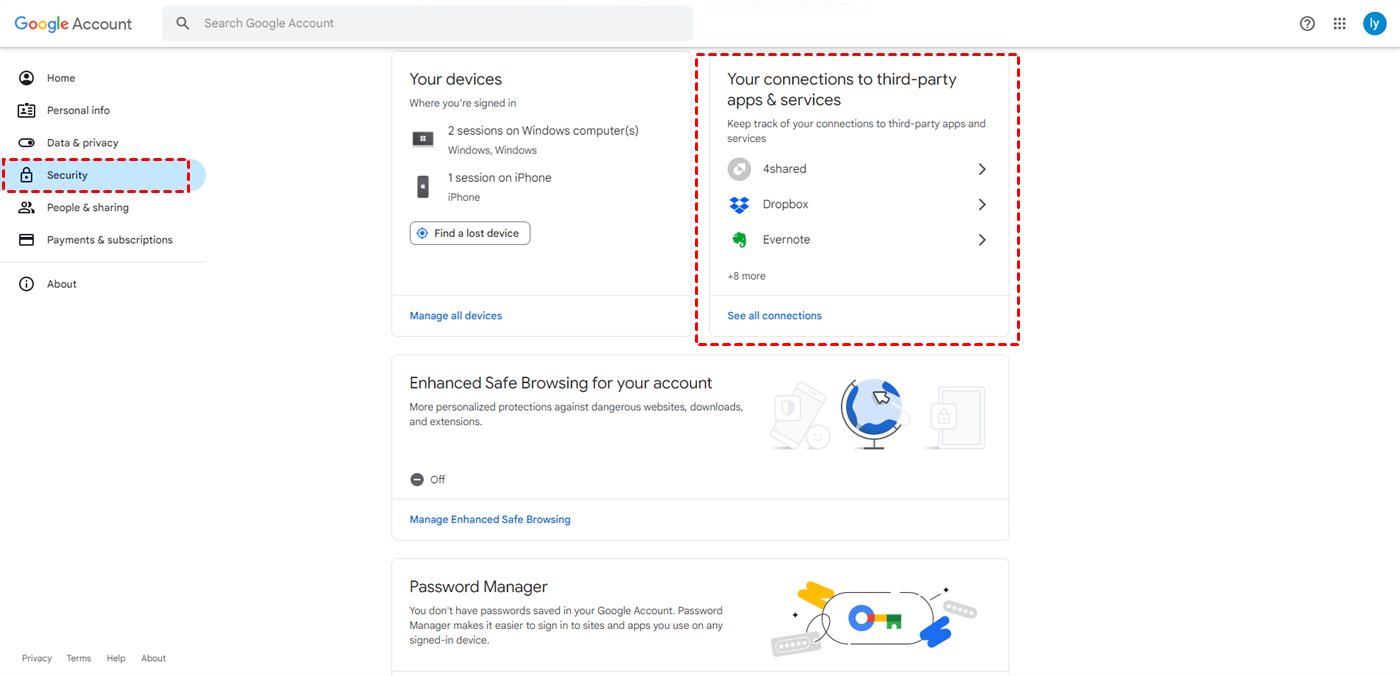Click the Evernote elephant icon
Viewport: 1400px width, 676px height.
(739, 240)
